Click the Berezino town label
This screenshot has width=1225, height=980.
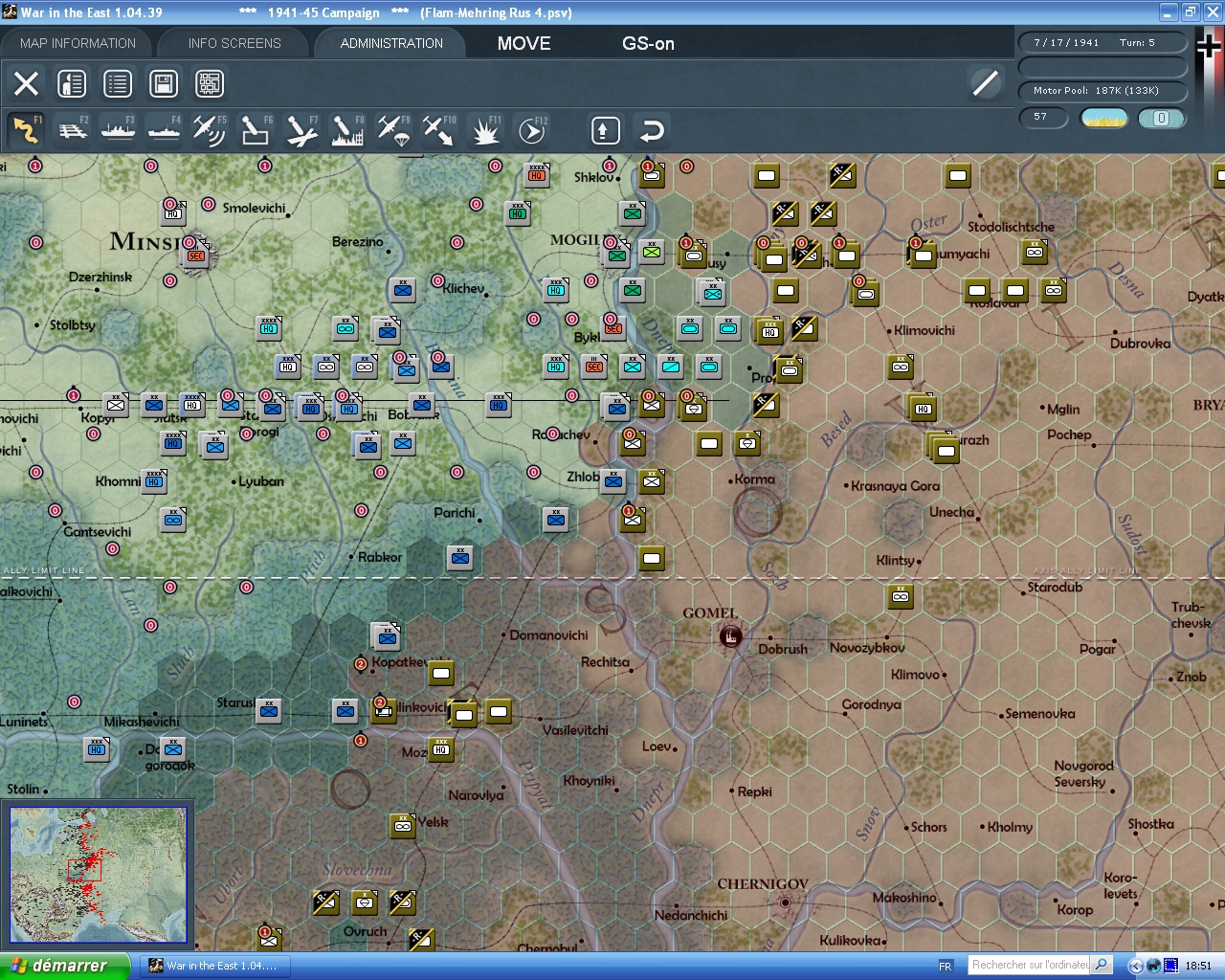[357, 242]
